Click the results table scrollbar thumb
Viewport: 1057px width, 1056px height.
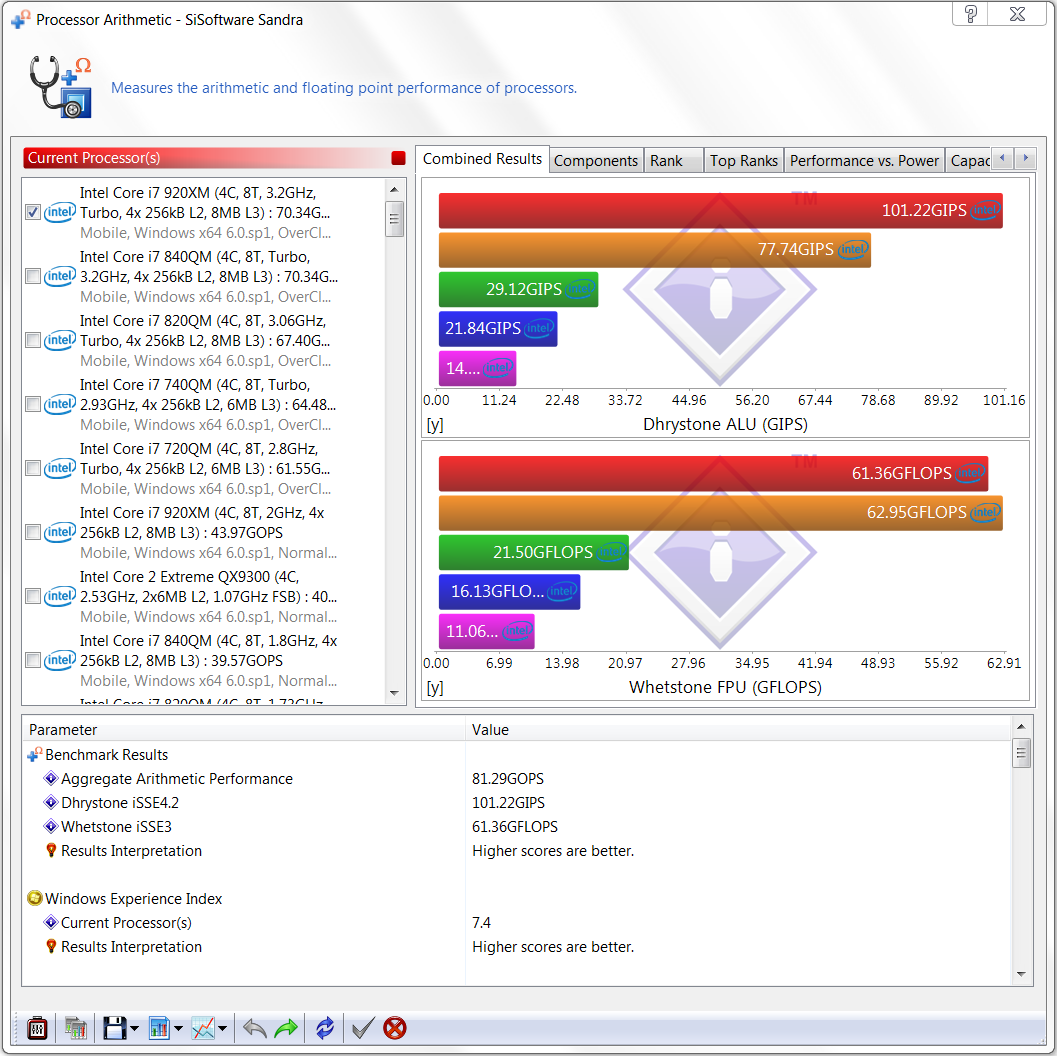point(1021,753)
